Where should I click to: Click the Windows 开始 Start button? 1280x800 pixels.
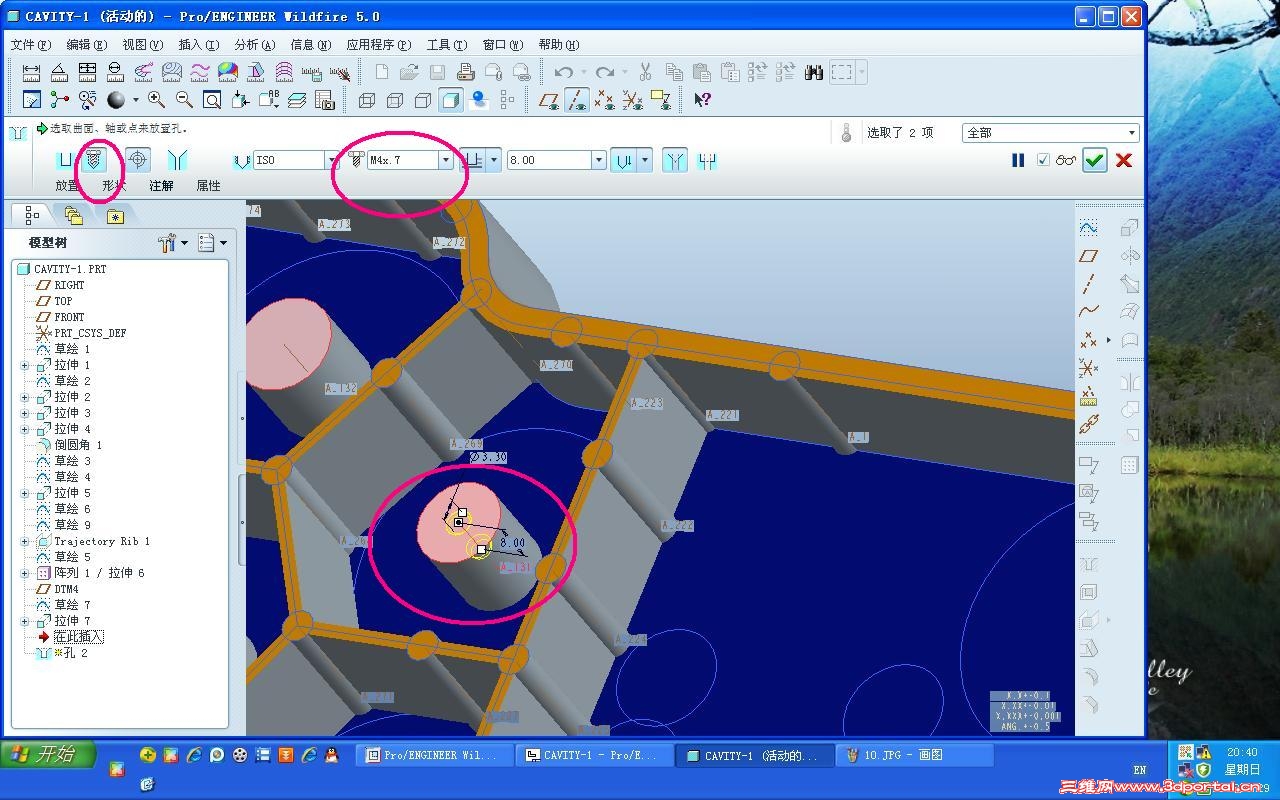tap(48, 754)
